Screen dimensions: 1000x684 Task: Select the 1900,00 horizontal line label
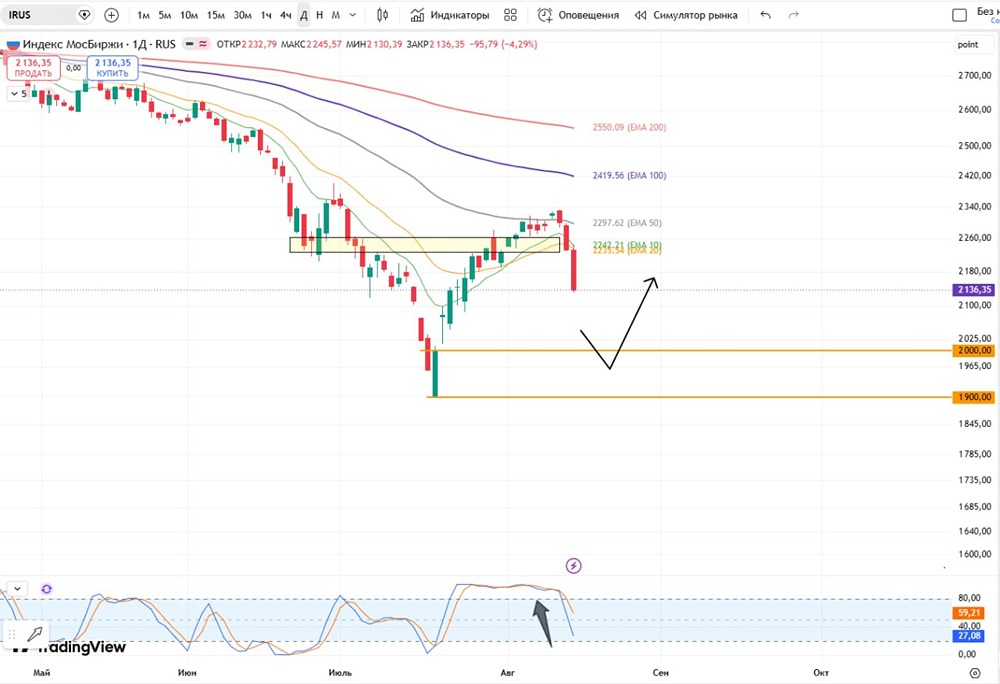click(974, 397)
